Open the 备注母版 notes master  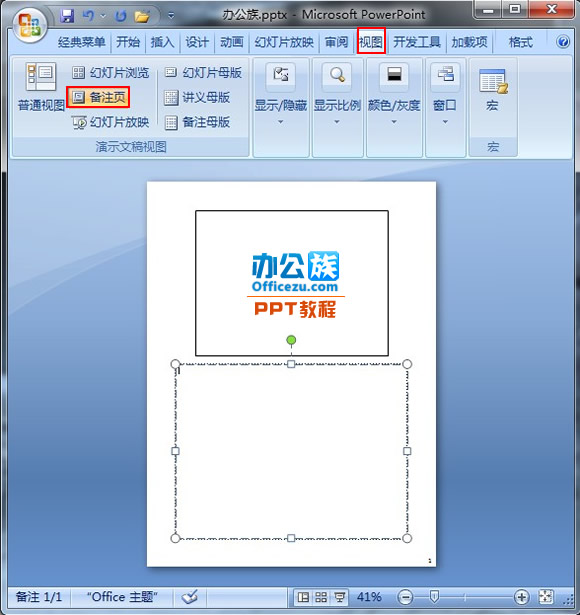(197, 122)
